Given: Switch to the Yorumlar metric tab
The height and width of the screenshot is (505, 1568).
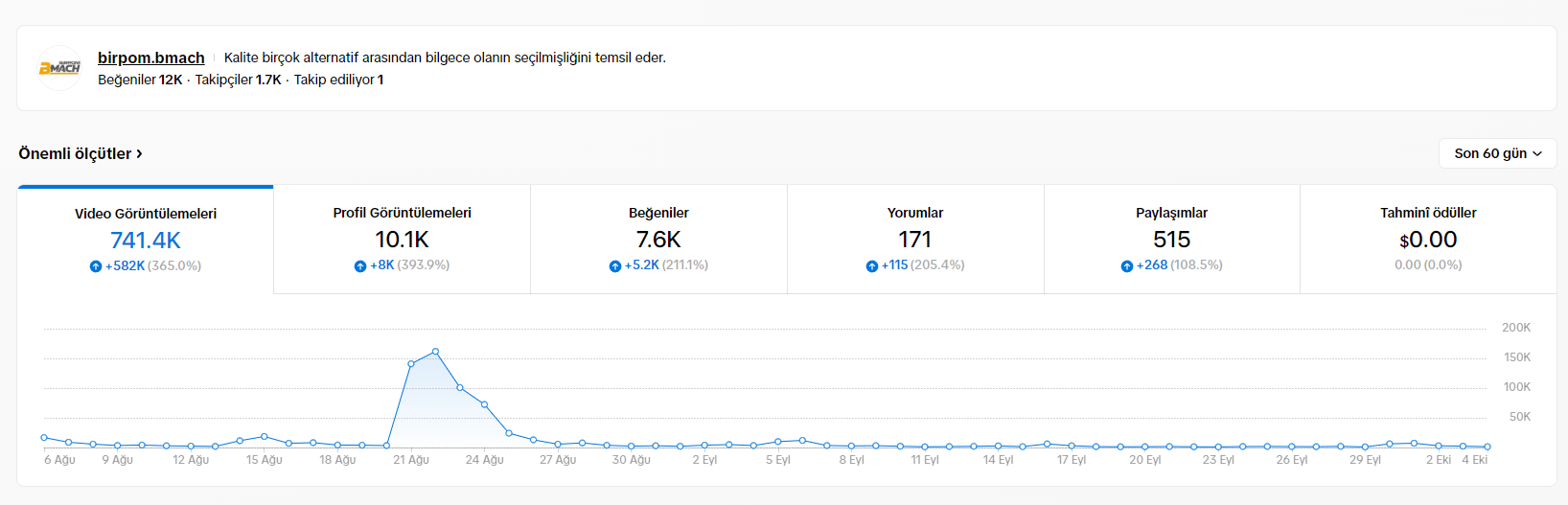Looking at the screenshot, I should pyautogui.click(x=915, y=240).
